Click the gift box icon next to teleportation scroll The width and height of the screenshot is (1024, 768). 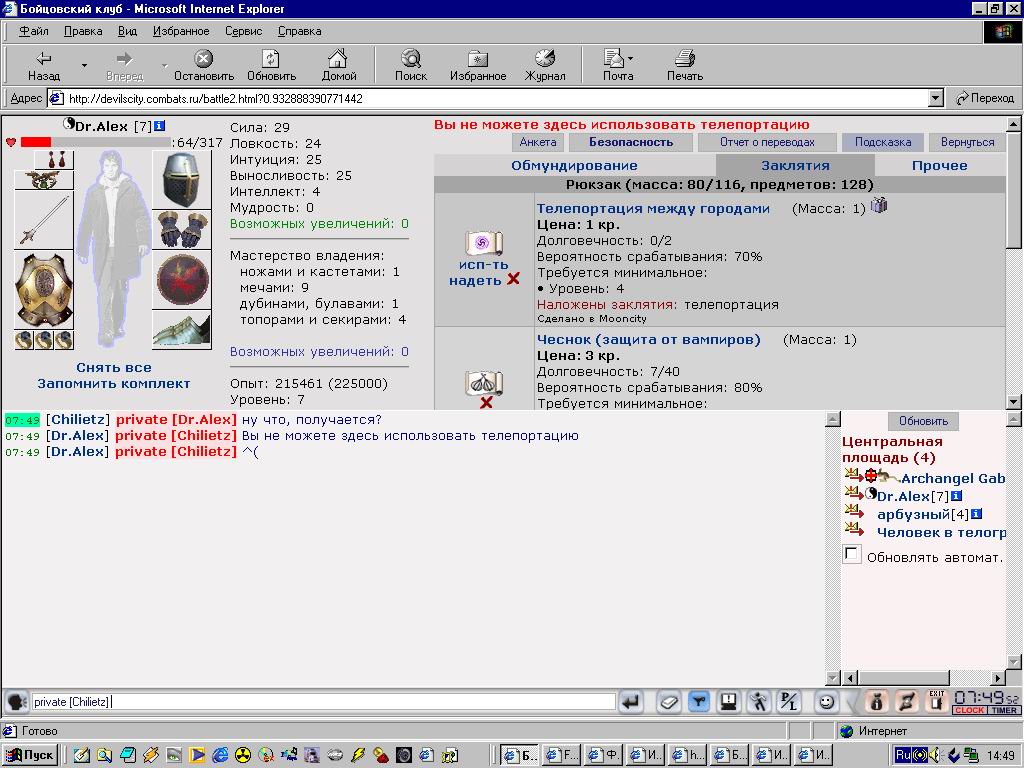click(x=879, y=206)
